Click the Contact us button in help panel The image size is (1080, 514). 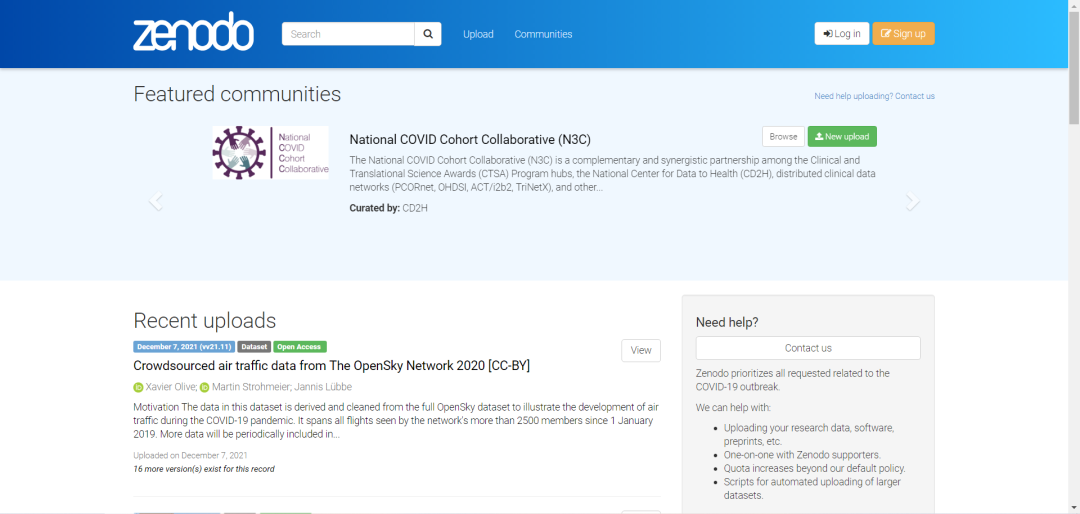pyautogui.click(x=808, y=348)
